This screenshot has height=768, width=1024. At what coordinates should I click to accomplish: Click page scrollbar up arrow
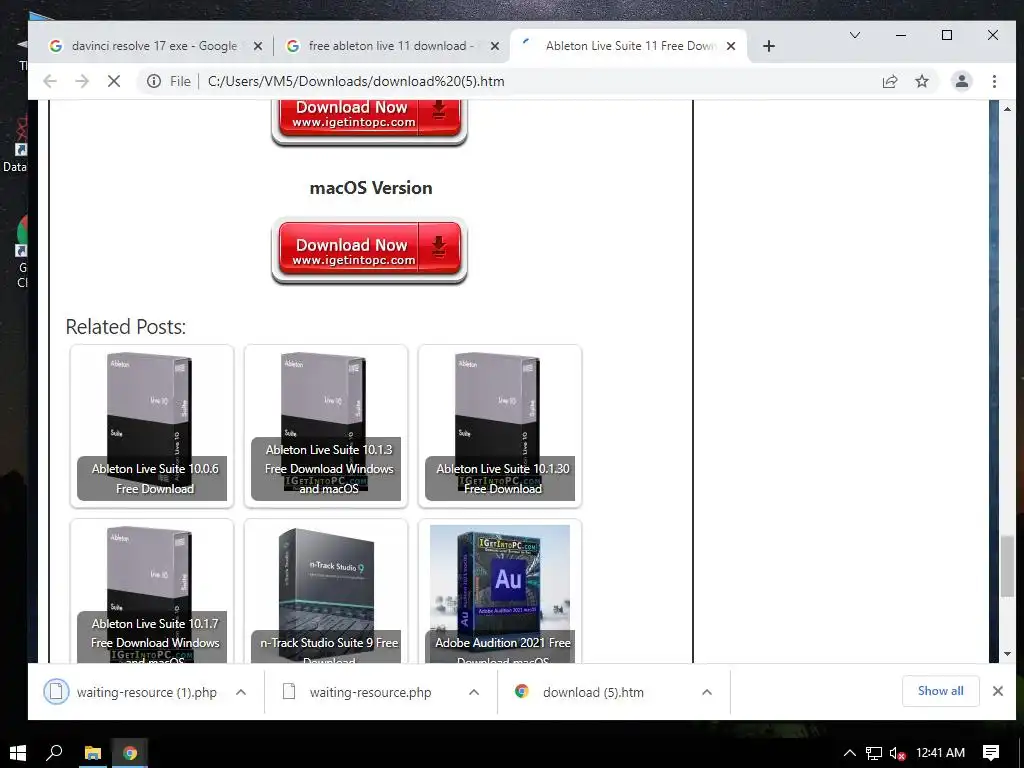[1007, 109]
